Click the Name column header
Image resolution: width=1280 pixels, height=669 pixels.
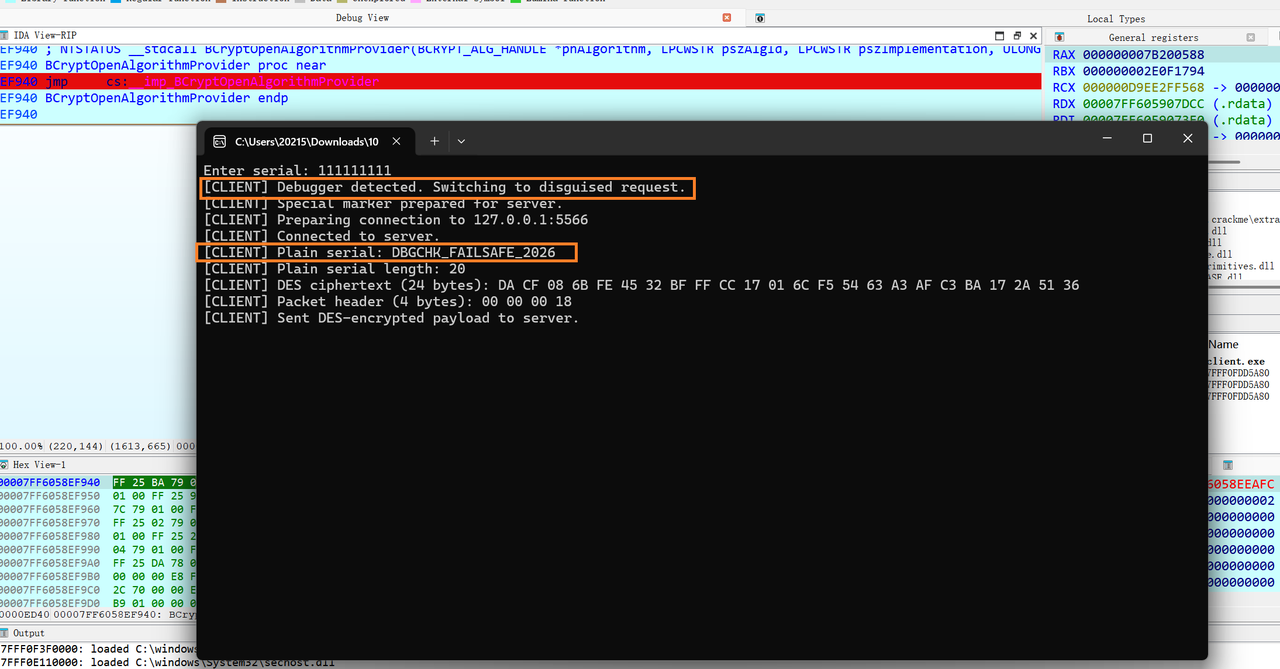click(x=1223, y=344)
